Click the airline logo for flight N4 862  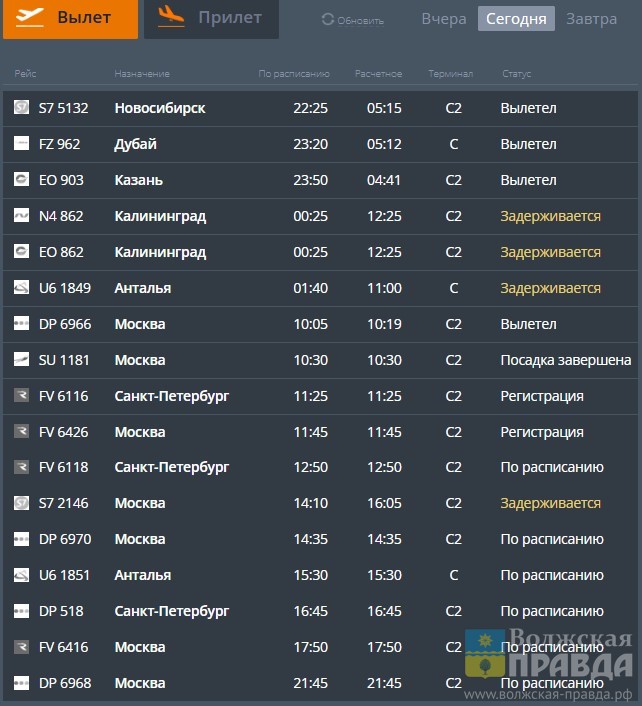(x=21, y=216)
